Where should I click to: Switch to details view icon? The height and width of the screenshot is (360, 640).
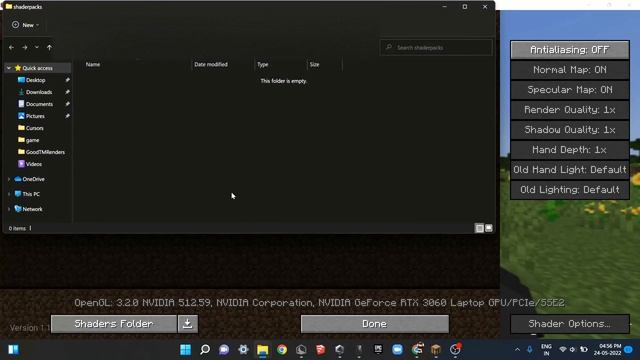(480, 228)
